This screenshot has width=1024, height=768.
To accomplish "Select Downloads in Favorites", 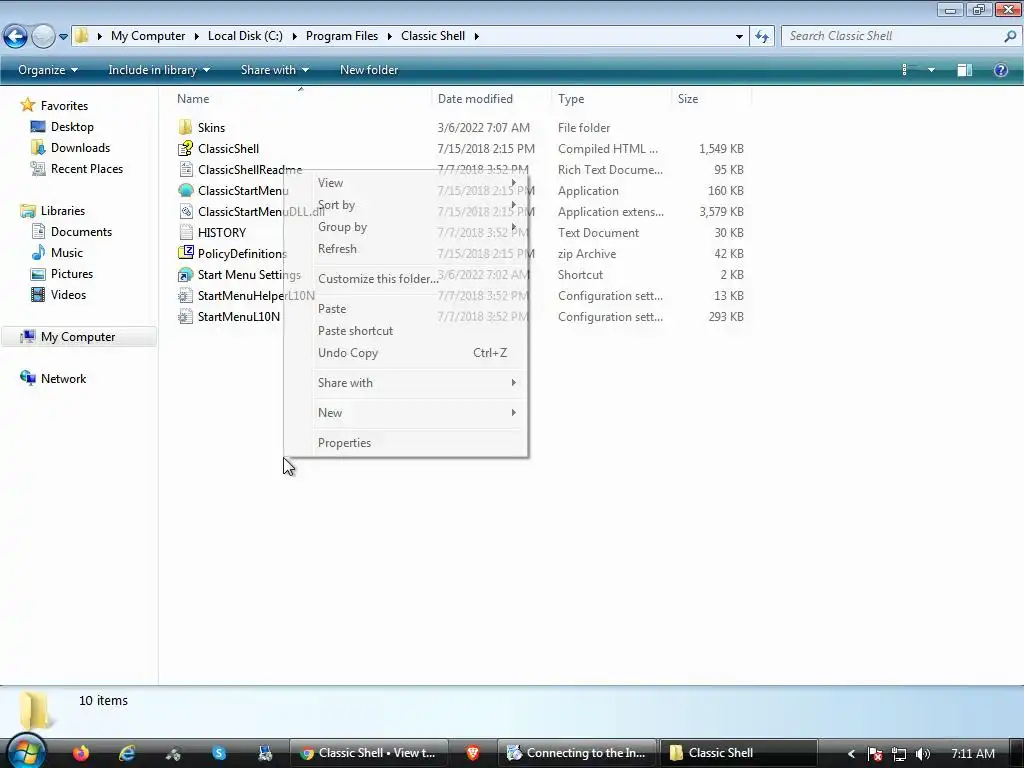I will (x=80, y=148).
